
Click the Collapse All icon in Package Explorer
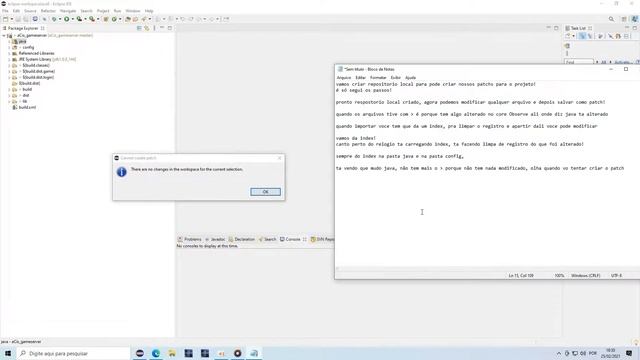tap(139, 28)
